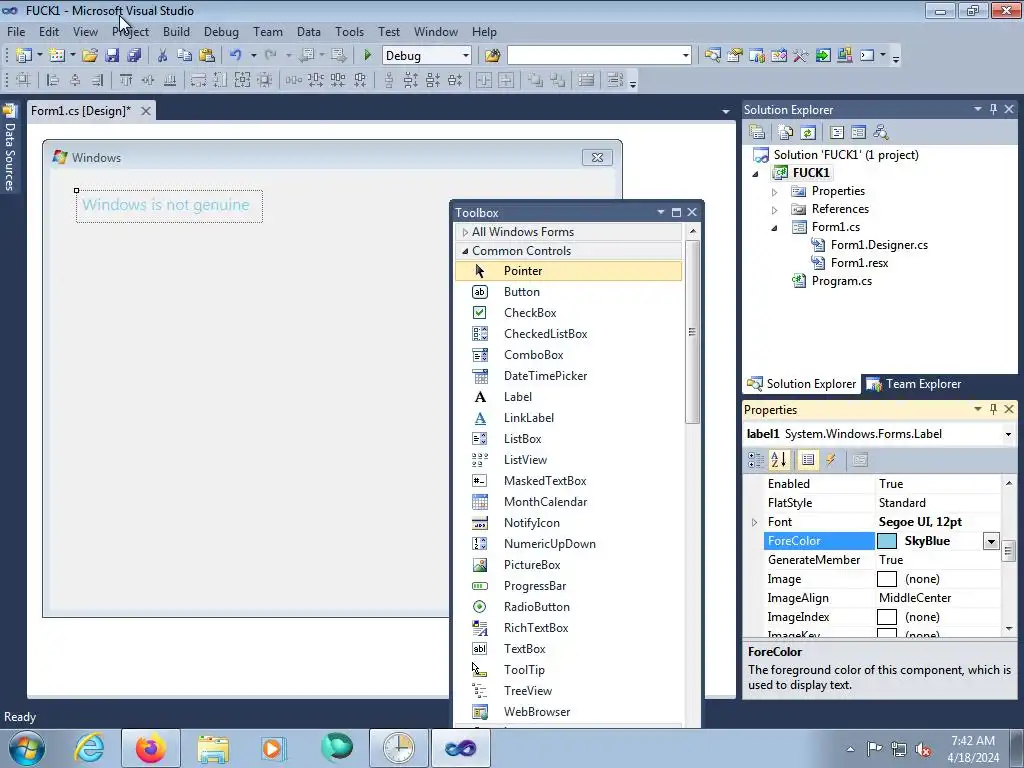This screenshot has width=1024, height=768.
Task: Switch to the Solution Explorer bottom tab
Action: (802, 384)
